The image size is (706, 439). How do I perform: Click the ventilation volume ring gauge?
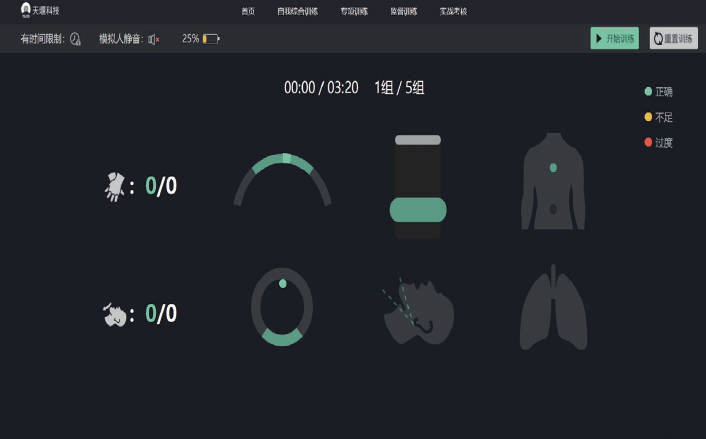pos(282,307)
